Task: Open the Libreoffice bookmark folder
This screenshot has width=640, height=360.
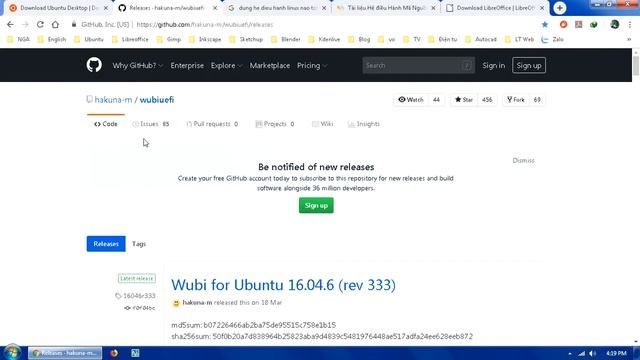Action: click(x=130, y=40)
